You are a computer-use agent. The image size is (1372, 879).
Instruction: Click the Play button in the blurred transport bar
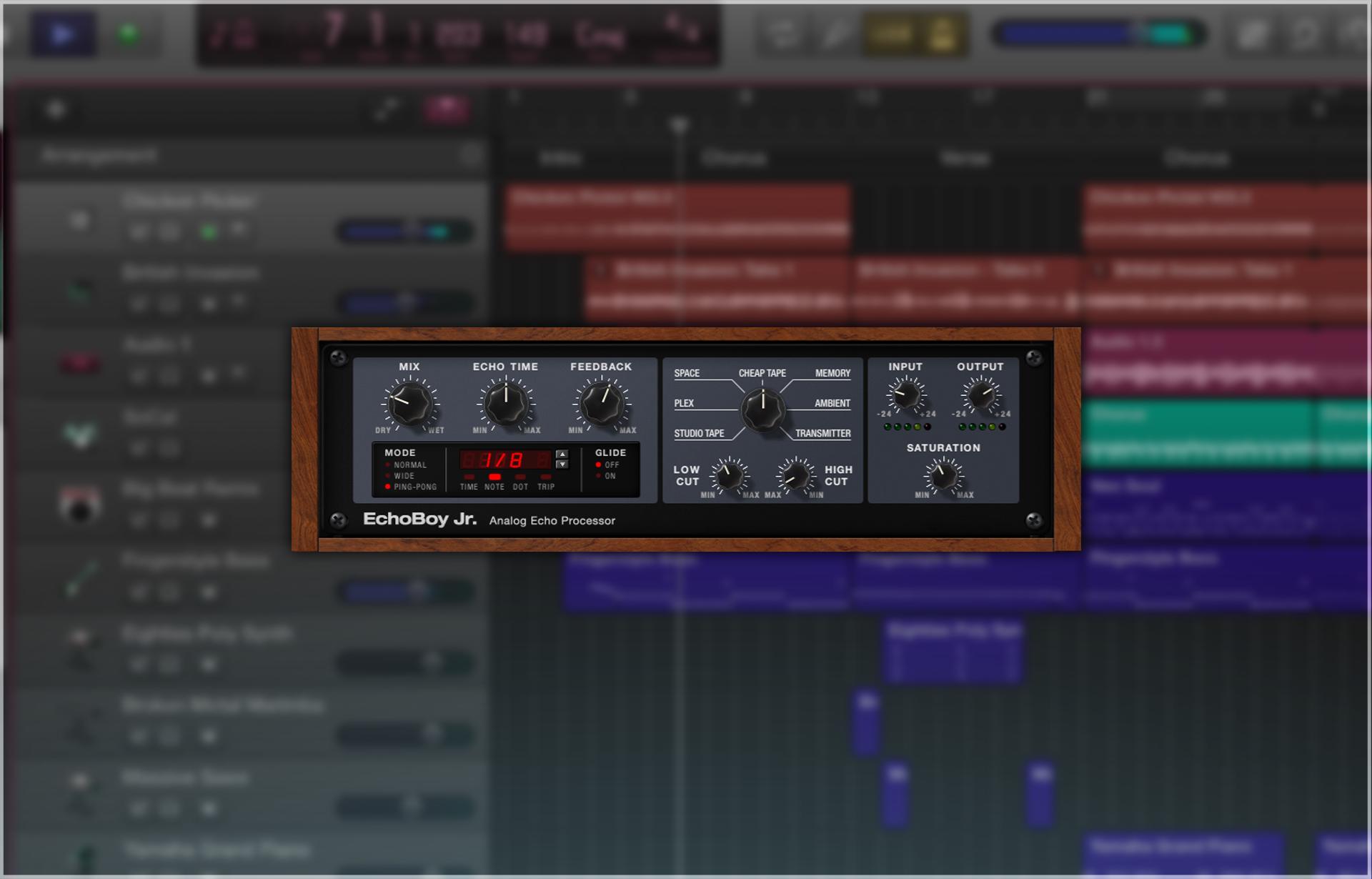[63, 34]
